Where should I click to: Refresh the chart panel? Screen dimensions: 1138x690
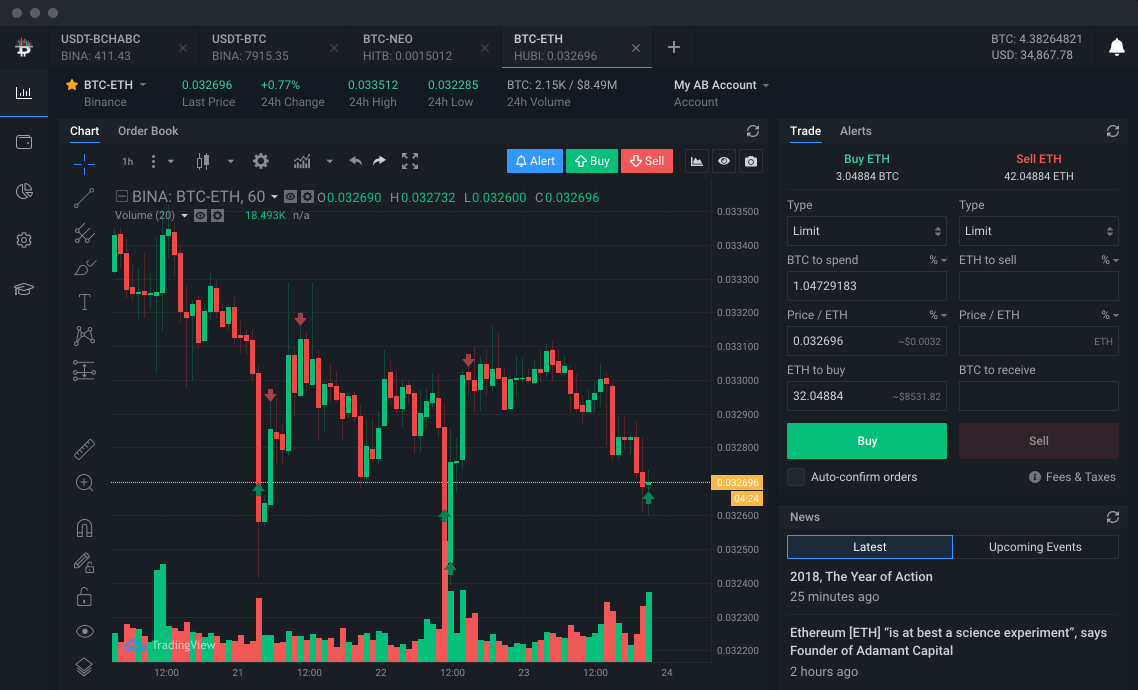(753, 131)
